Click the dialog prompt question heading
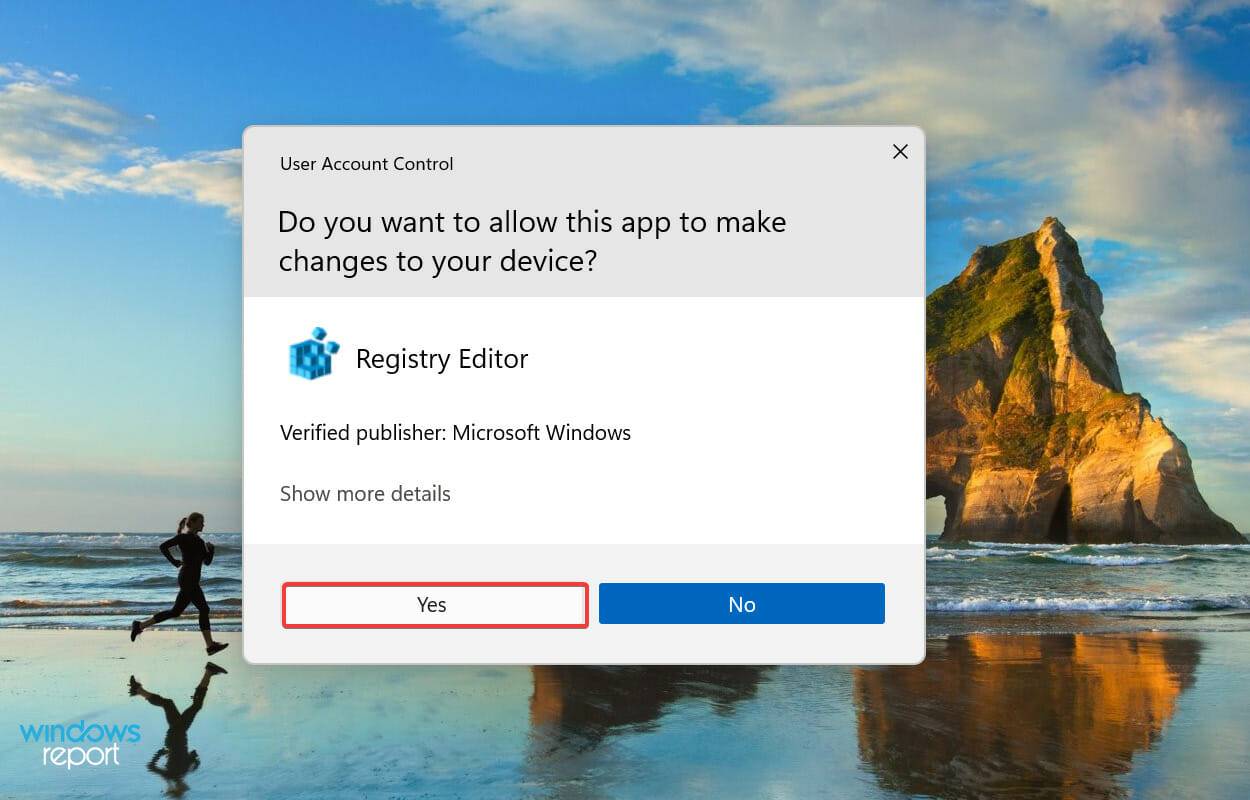1250x800 pixels. point(533,241)
